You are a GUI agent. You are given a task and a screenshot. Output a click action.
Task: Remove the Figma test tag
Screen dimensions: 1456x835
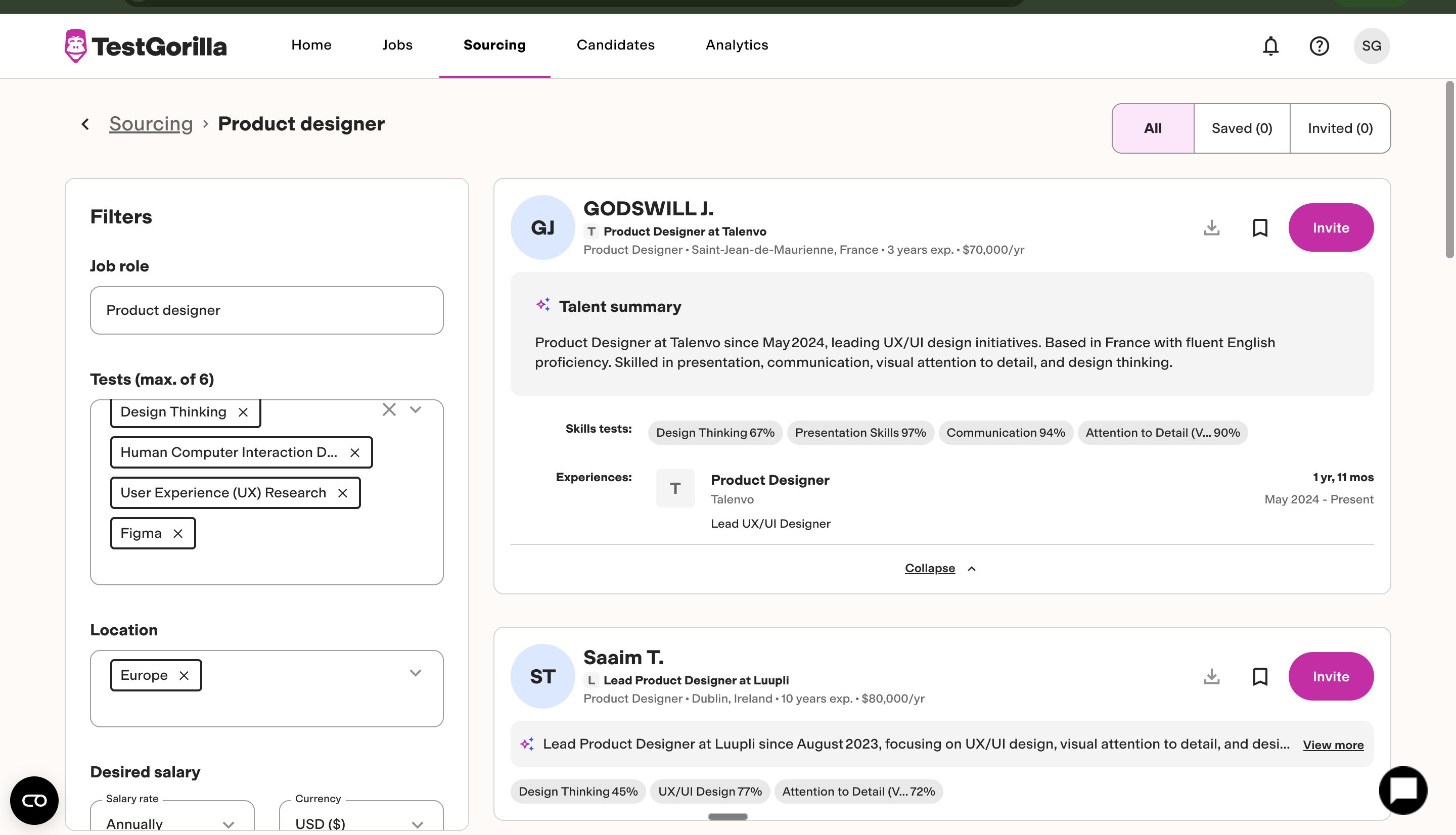178,533
